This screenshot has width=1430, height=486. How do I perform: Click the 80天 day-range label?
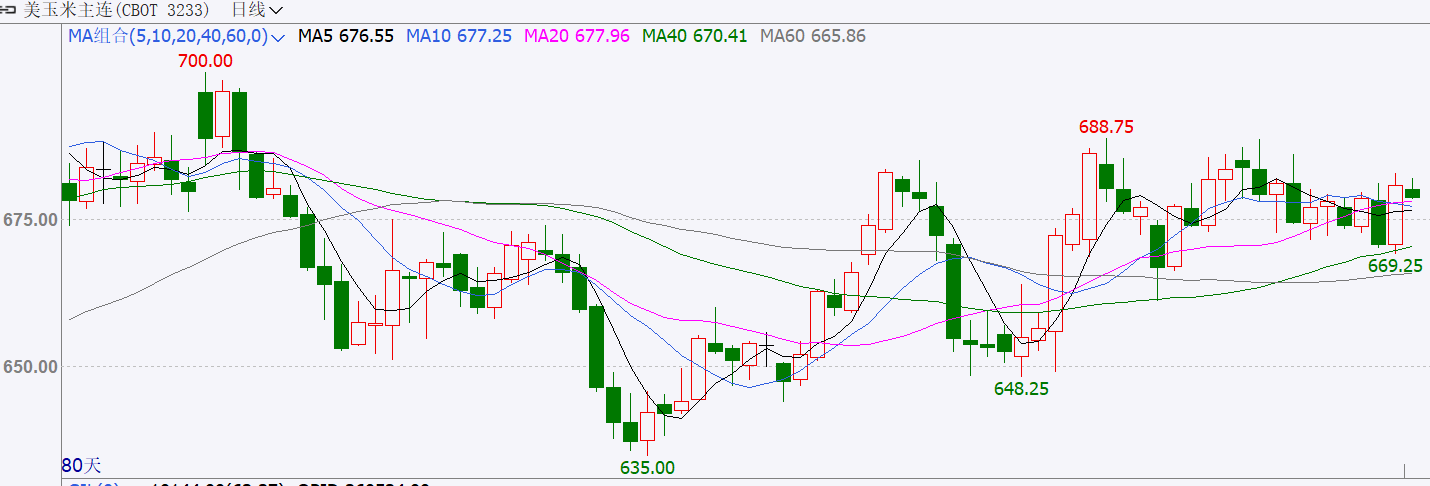coord(82,465)
